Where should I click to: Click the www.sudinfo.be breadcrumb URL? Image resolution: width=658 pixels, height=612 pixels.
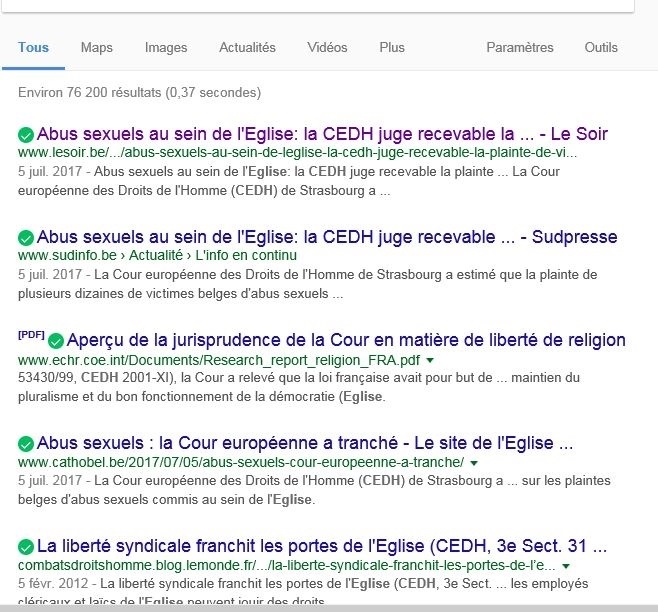pyautogui.click(x=157, y=255)
